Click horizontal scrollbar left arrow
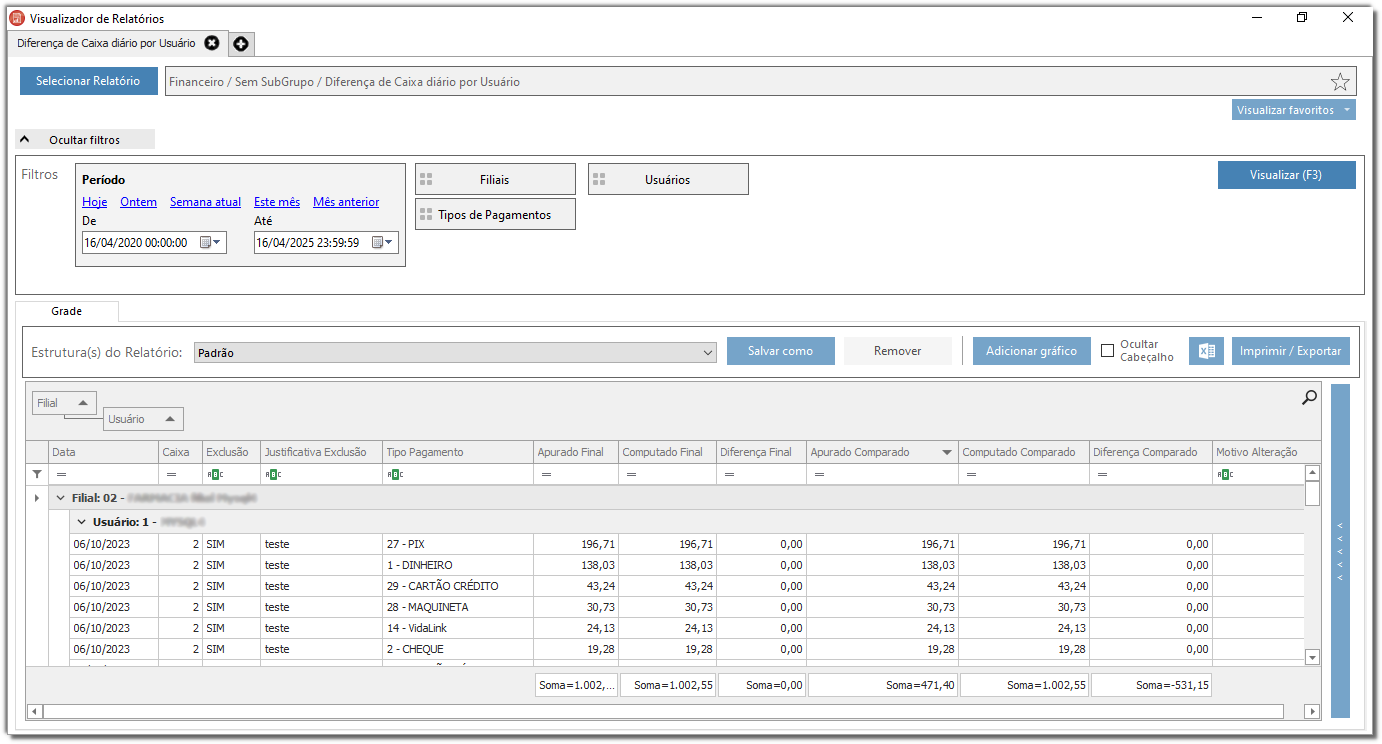The width and height of the screenshot is (1382, 744). click(x=35, y=711)
